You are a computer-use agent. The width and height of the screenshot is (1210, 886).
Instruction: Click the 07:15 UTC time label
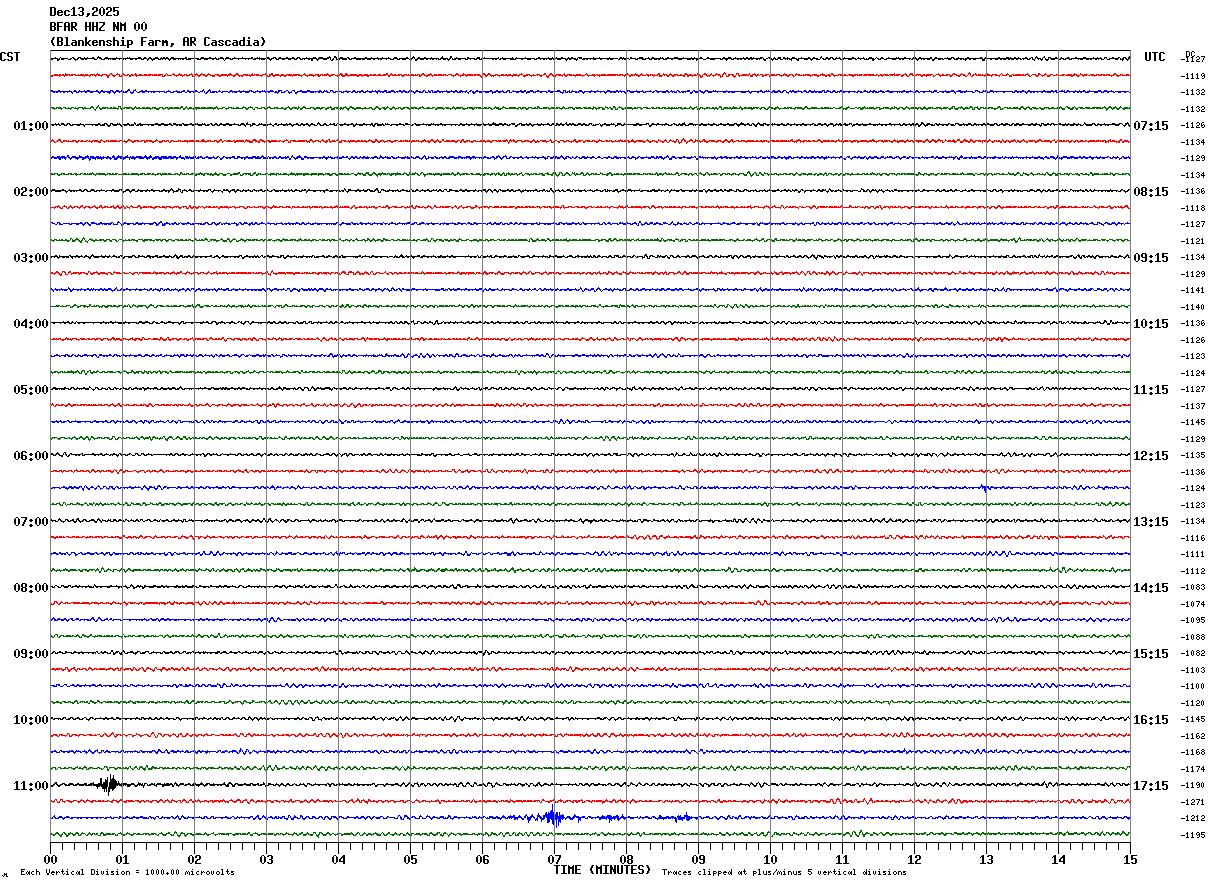click(x=1151, y=126)
